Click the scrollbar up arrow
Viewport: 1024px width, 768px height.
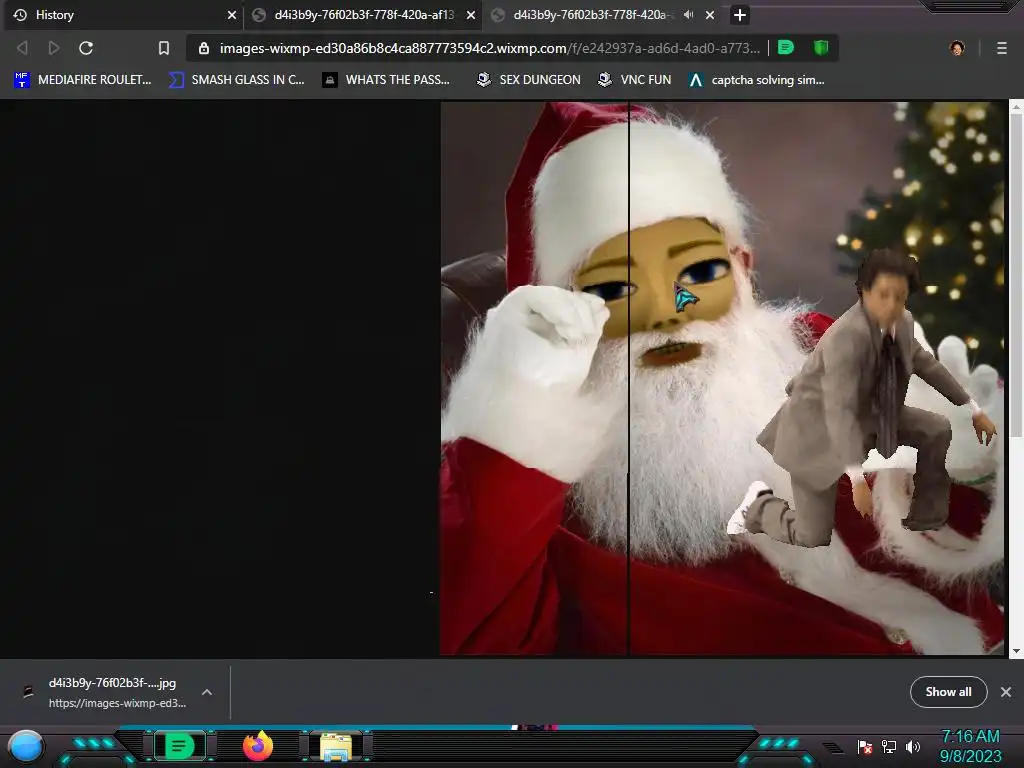click(1016, 107)
